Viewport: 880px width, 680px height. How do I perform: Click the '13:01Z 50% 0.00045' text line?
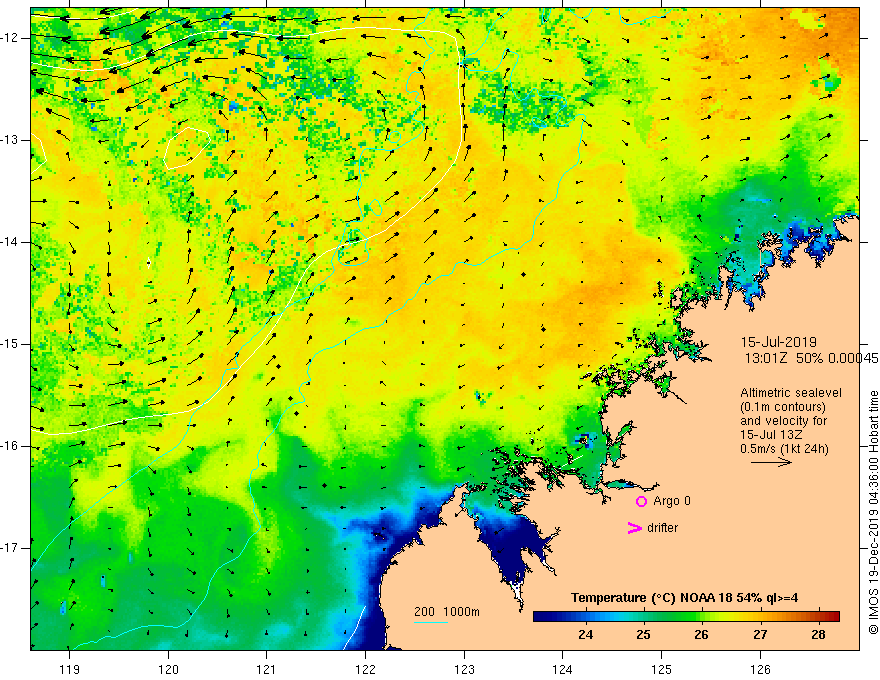click(x=811, y=358)
